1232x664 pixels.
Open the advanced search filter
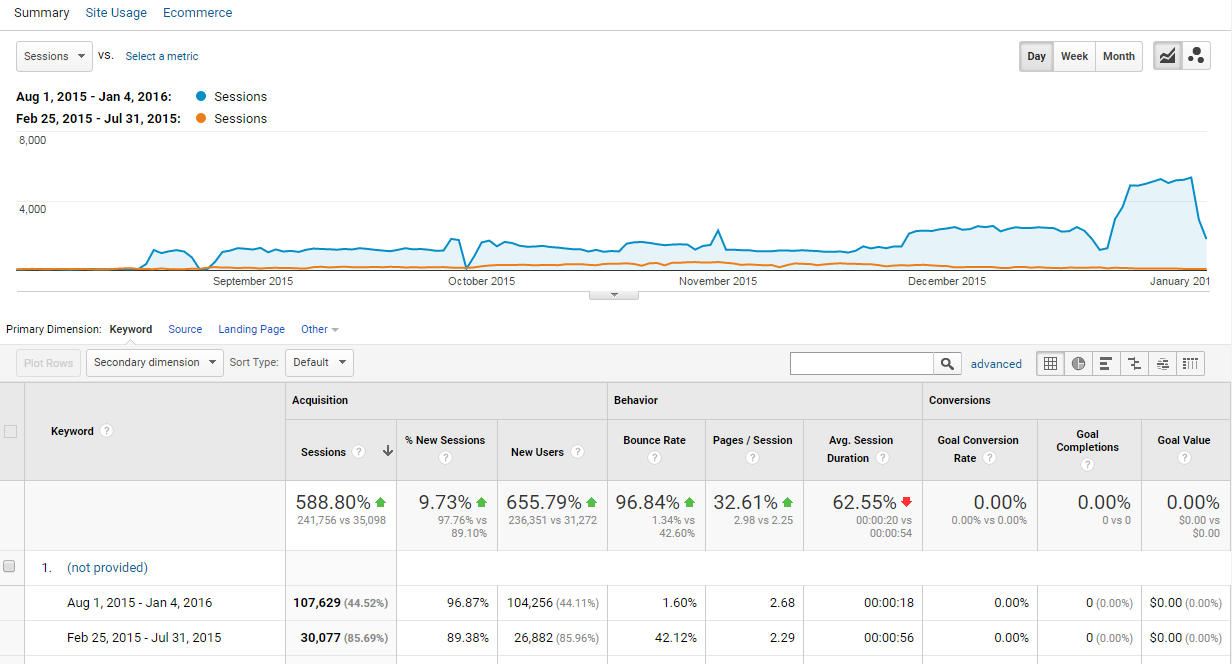(996, 363)
